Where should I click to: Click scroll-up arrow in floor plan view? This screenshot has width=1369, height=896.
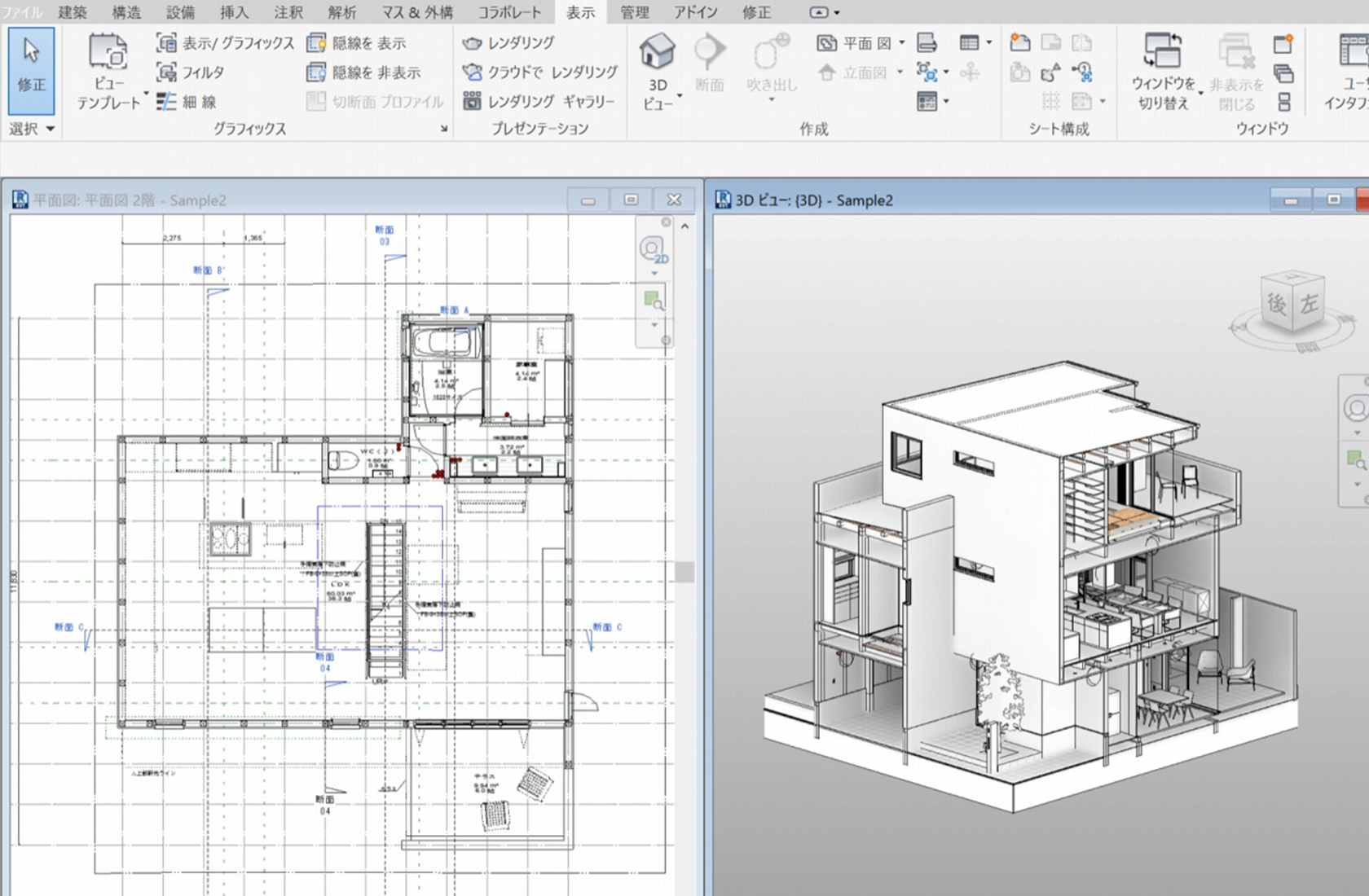684,226
